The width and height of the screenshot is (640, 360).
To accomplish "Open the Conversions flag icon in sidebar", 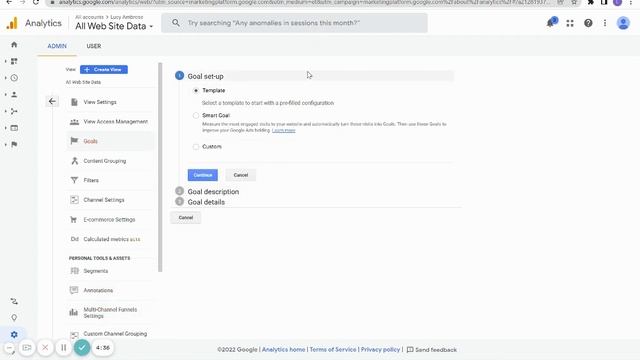I will pyautogui.click(x=14, y=144).
